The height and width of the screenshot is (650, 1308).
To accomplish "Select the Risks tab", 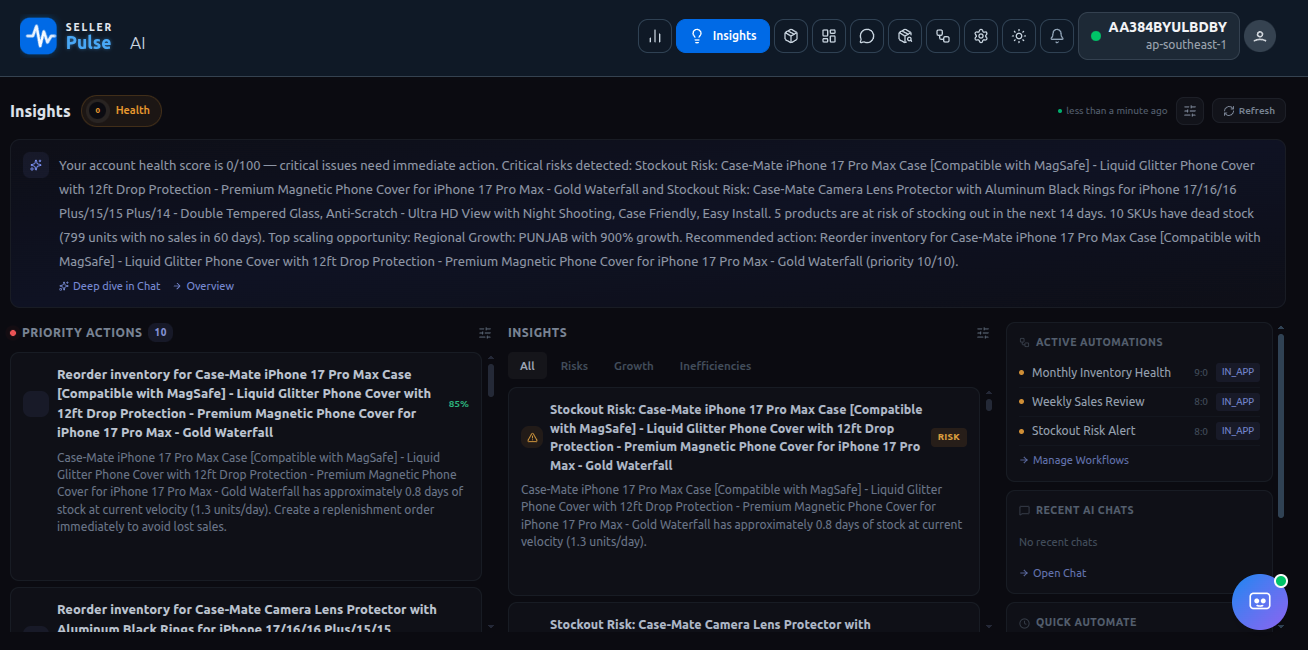I will 574,366.
